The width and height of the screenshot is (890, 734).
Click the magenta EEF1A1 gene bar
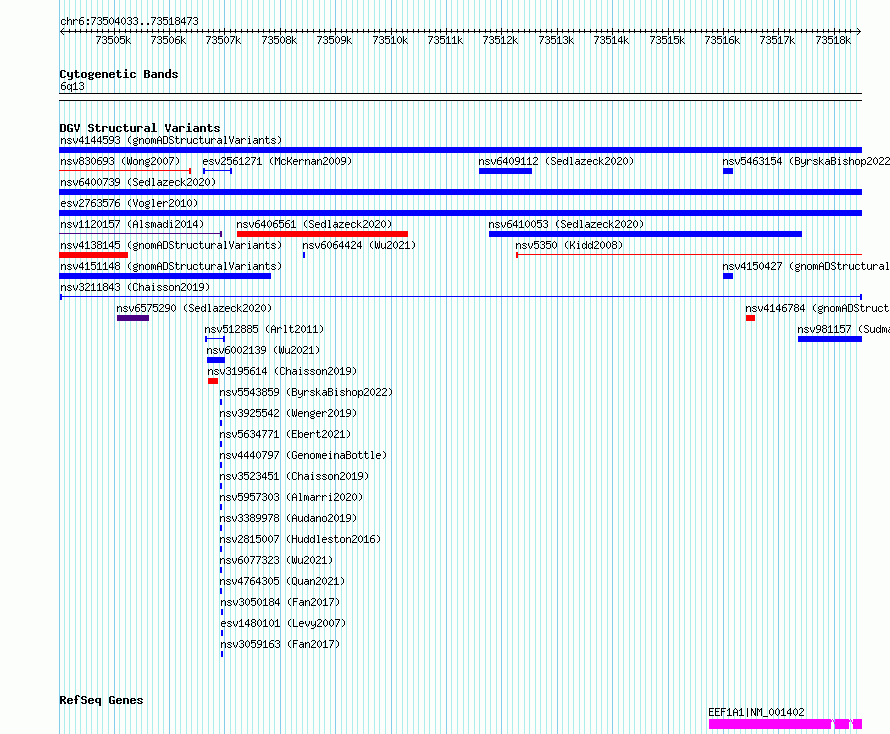pos(786,724)
